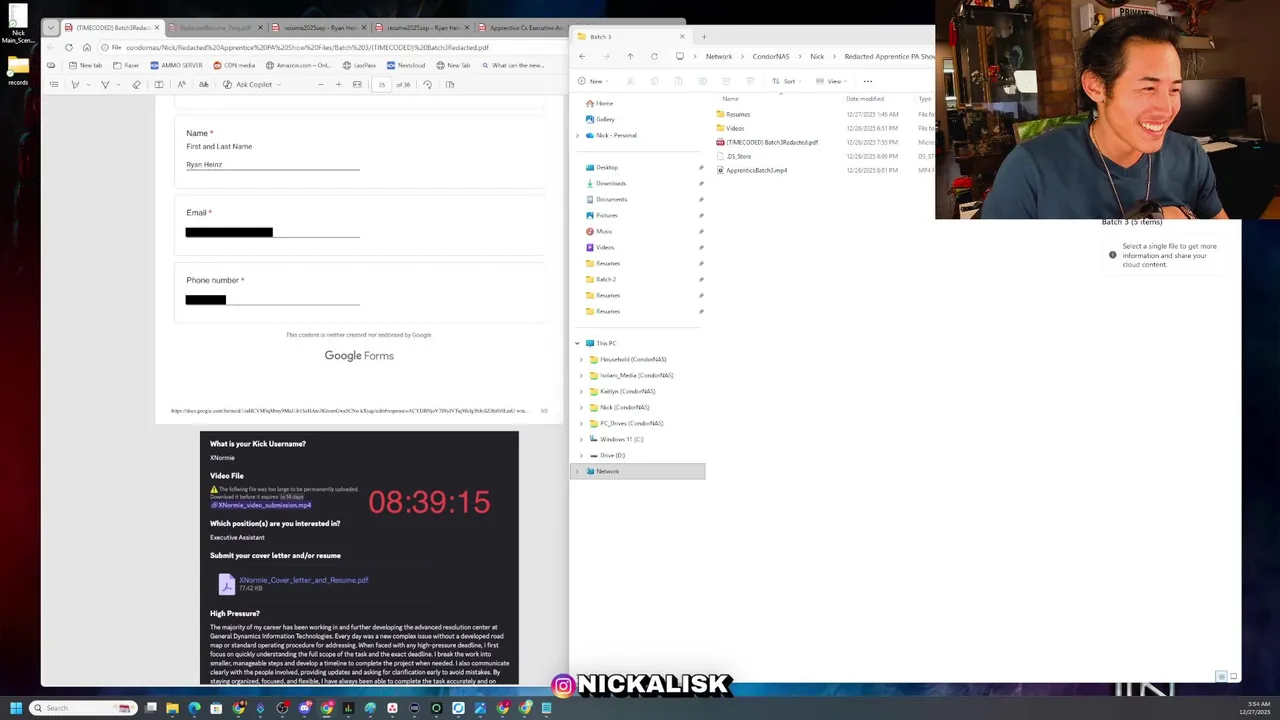
Task: Click the PDF page number field
Action: coord(381,84)
